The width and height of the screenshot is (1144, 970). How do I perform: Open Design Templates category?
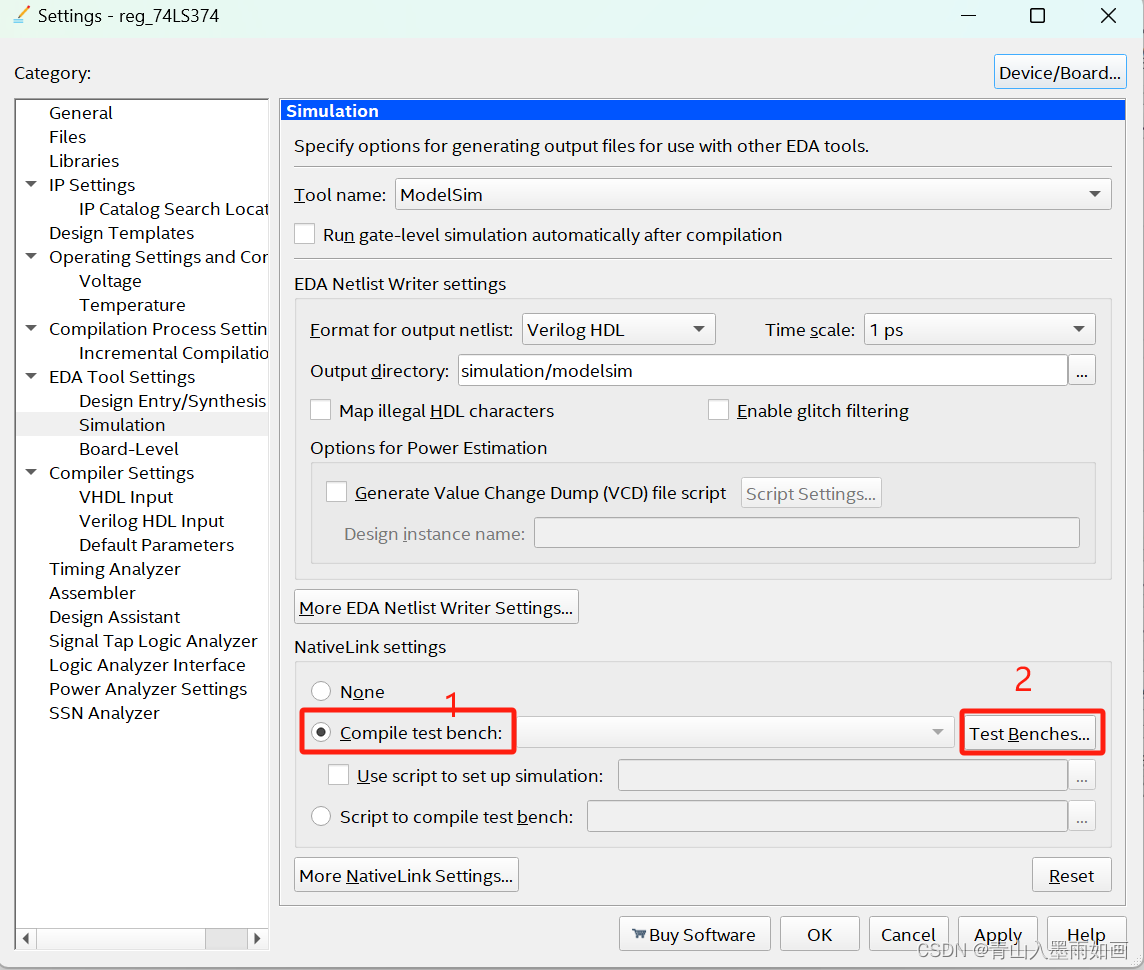[x=121, y=233]
